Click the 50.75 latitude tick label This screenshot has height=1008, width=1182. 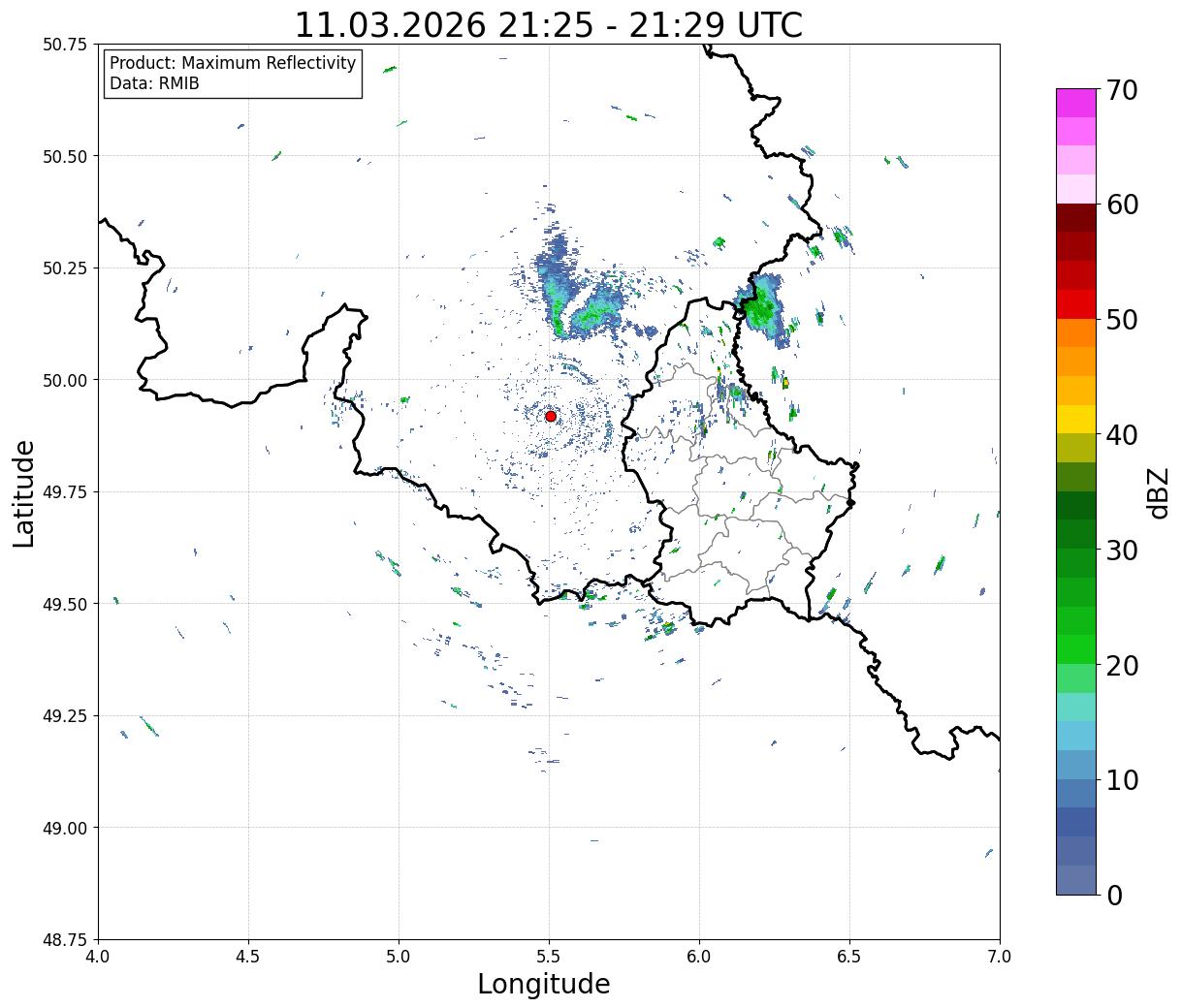[x=64, y=45]
